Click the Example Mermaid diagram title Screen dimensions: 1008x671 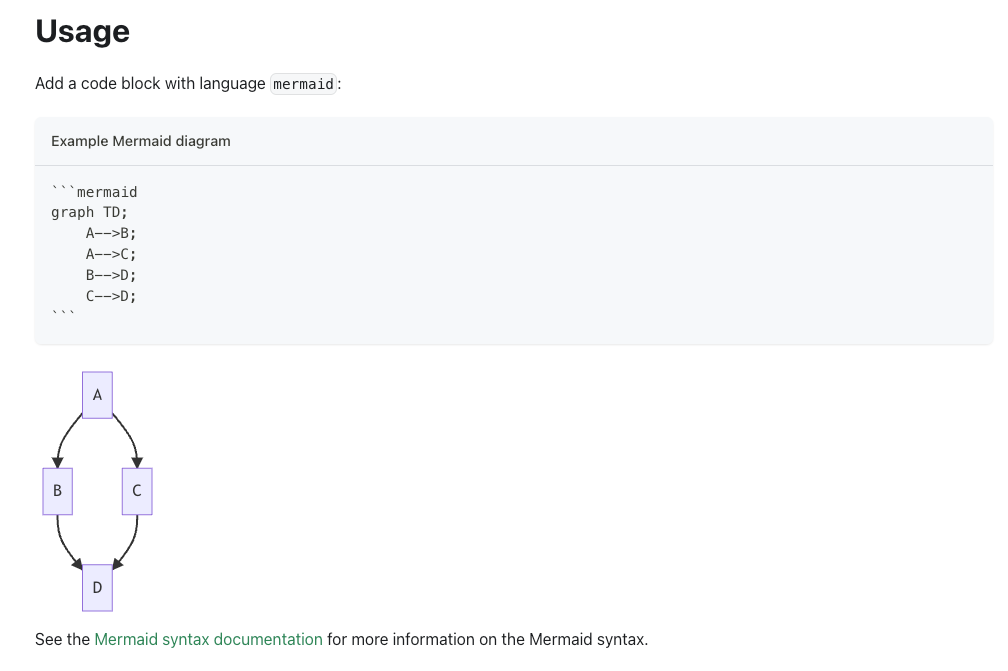tap(141, 141)
